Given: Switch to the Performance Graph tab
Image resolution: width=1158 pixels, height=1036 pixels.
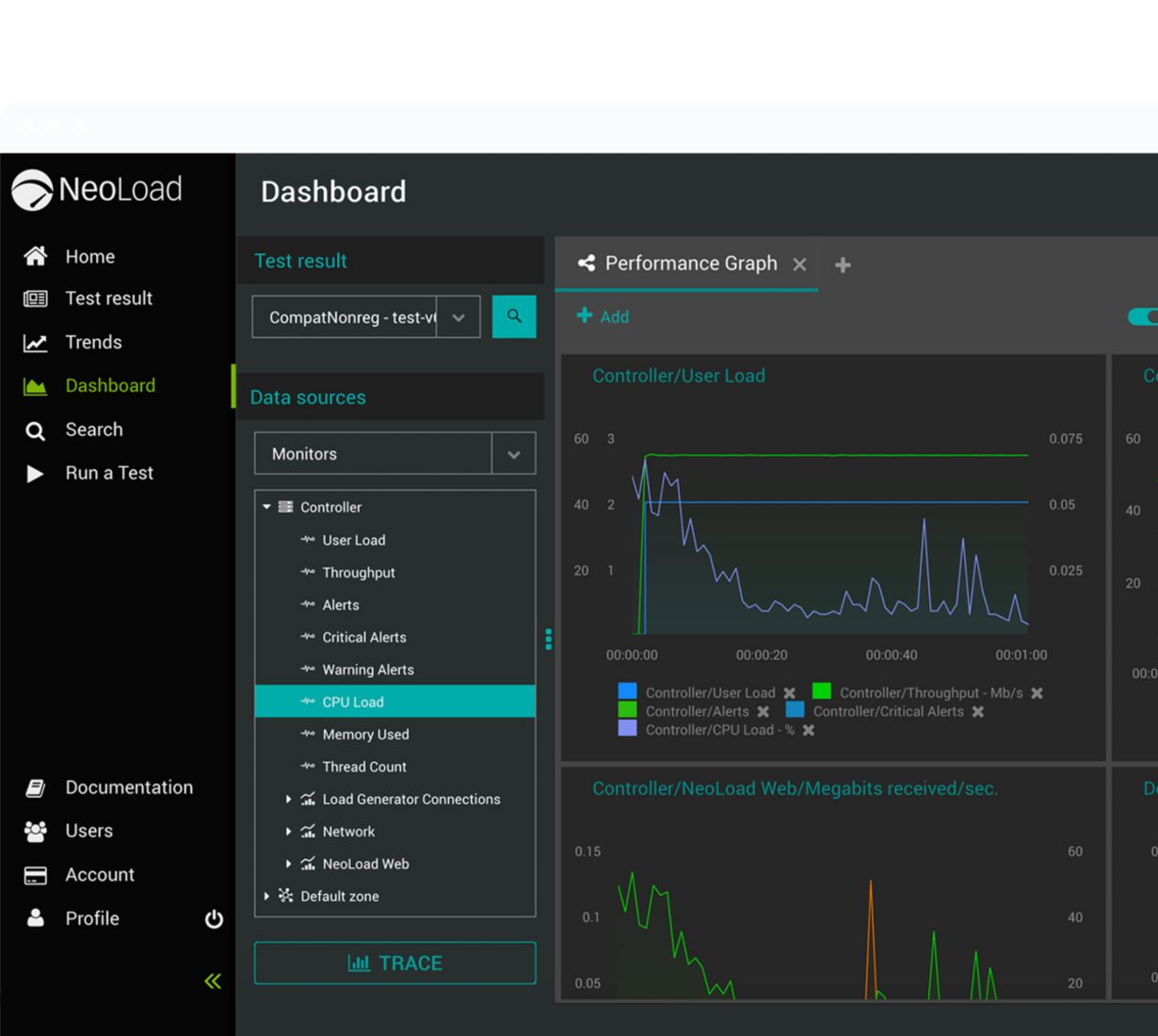Looking at the screenshot, I should coord(690,264).
